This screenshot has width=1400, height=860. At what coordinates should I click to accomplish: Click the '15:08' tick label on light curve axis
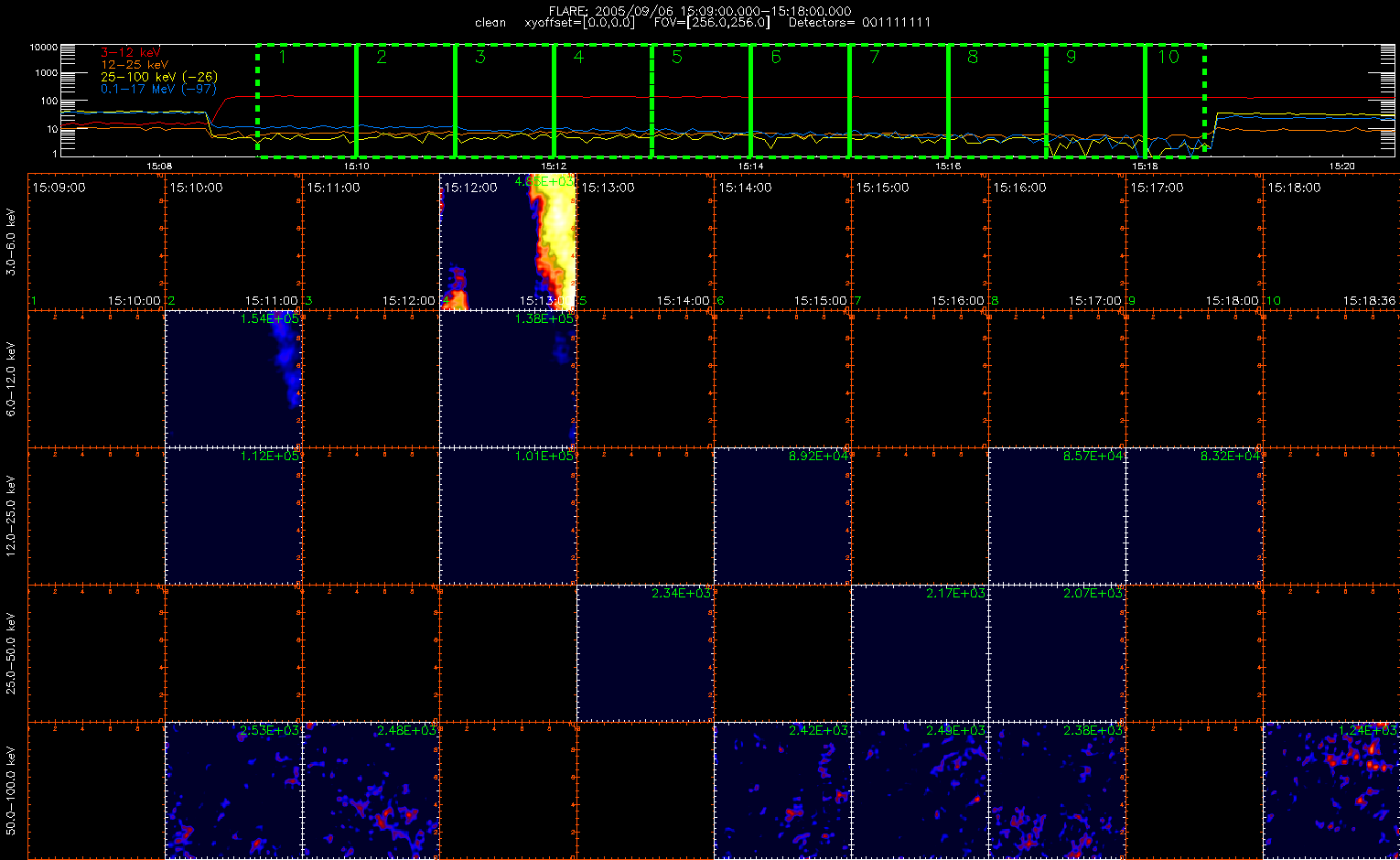point(159,166)
